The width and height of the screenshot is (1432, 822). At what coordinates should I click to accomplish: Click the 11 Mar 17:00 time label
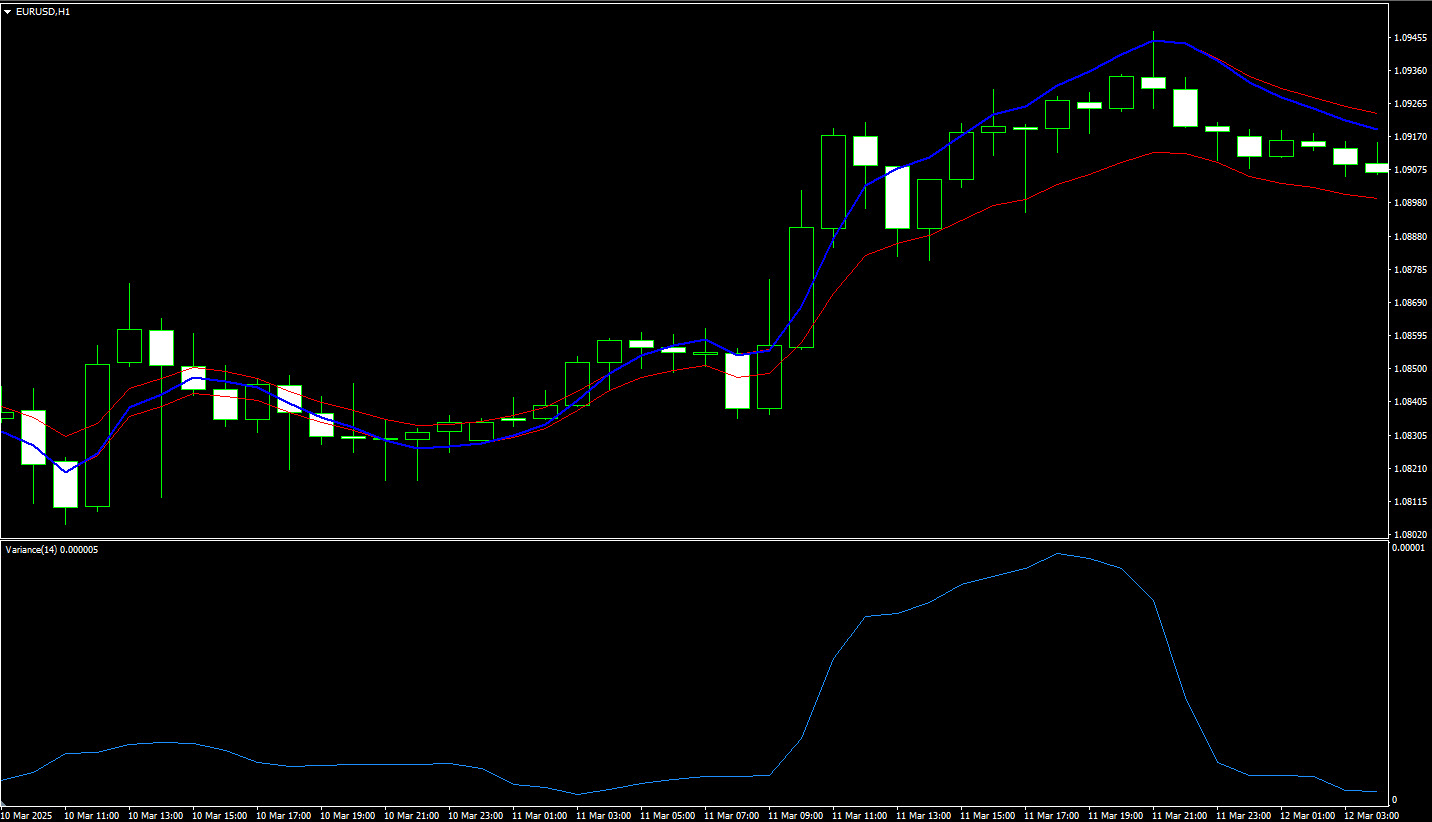pyautogui.click(x=1052, y=816)
